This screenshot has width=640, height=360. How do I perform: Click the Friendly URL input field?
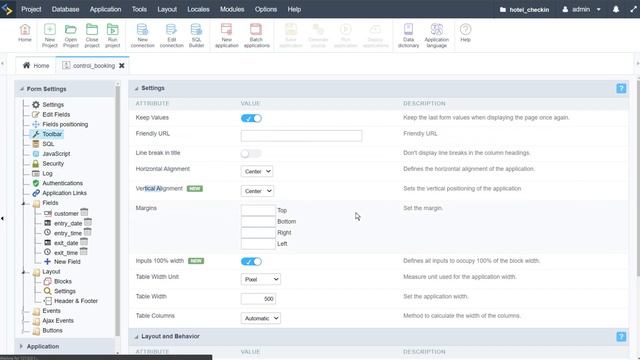tap(301, 136)
